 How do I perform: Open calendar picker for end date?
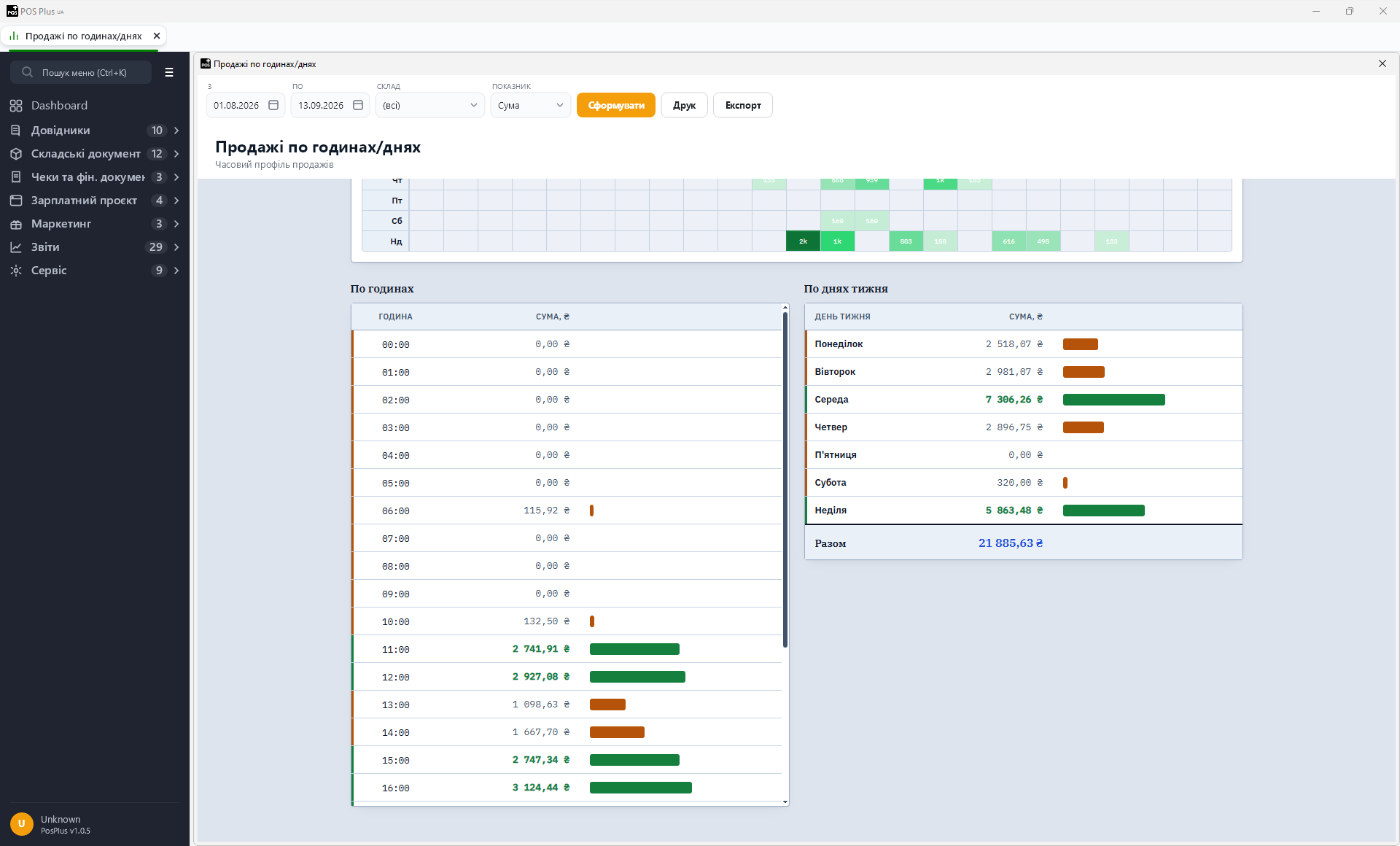coord(358,105)
